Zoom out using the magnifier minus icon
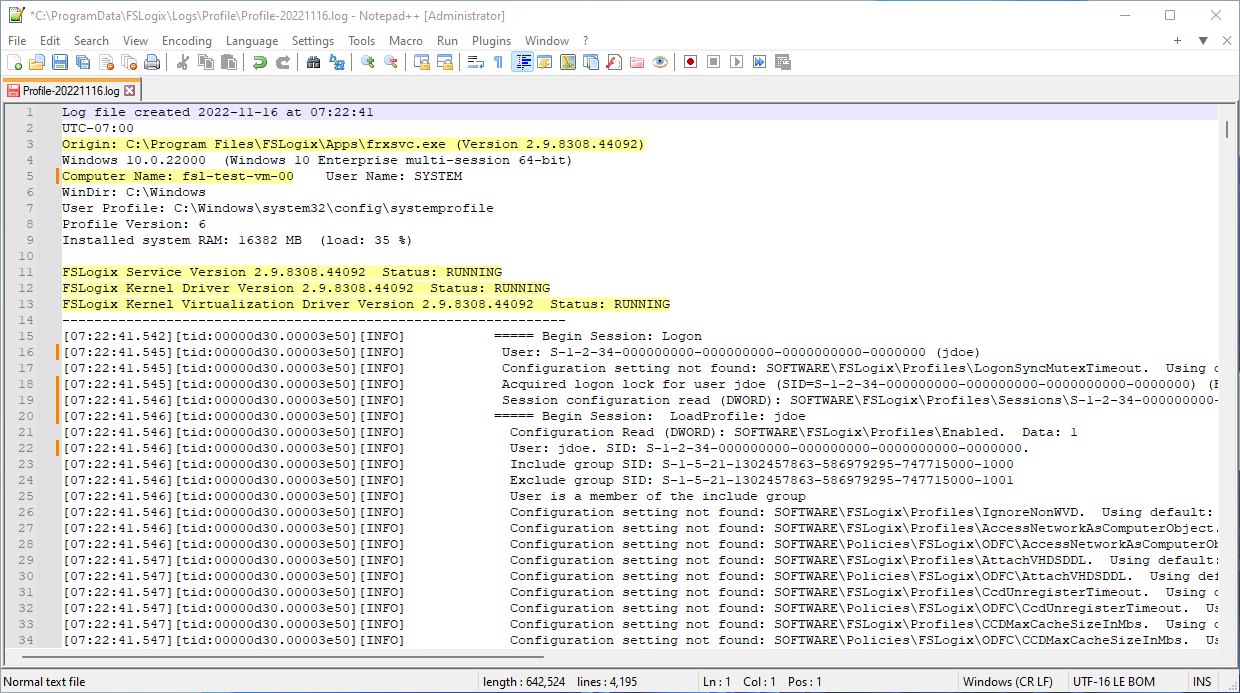This screenshot has width=1240, height=693. 391,62
